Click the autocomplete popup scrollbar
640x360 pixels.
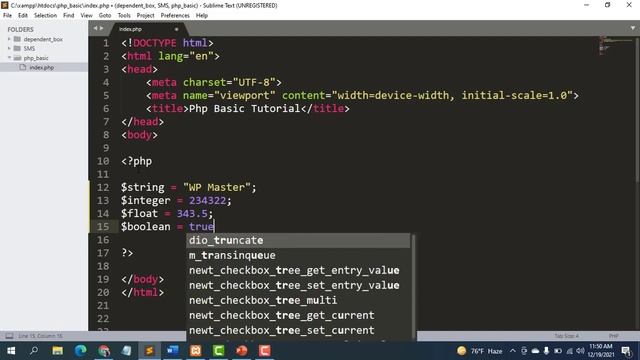[413, 287]
